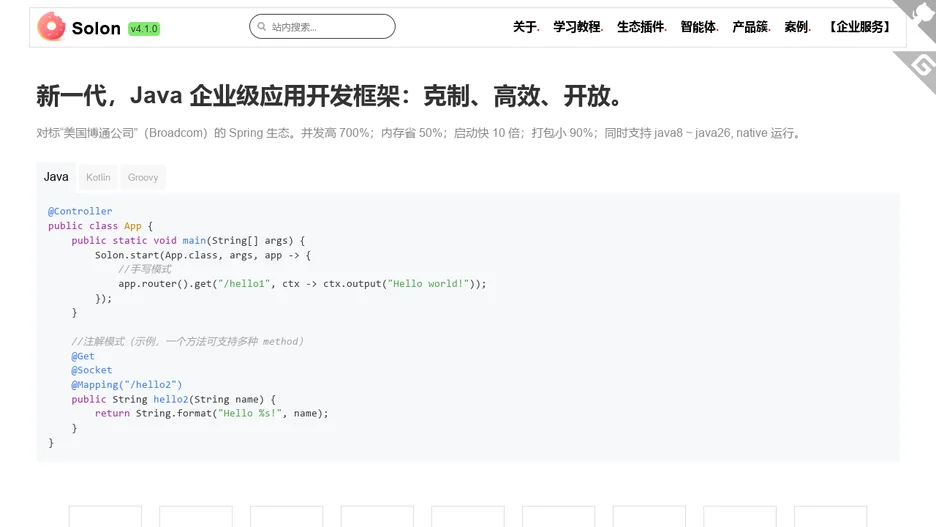This screenshot has width=936, height=527.
Task: Click the return String.format line
Action: [211, 413]
